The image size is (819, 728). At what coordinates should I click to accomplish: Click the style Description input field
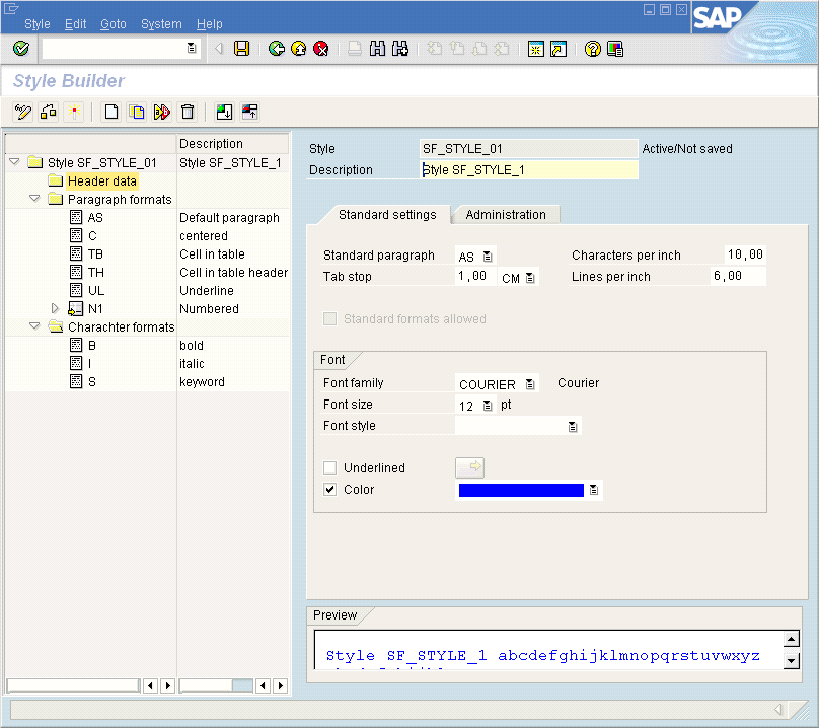pyautogui.click(x=530, y=170)
